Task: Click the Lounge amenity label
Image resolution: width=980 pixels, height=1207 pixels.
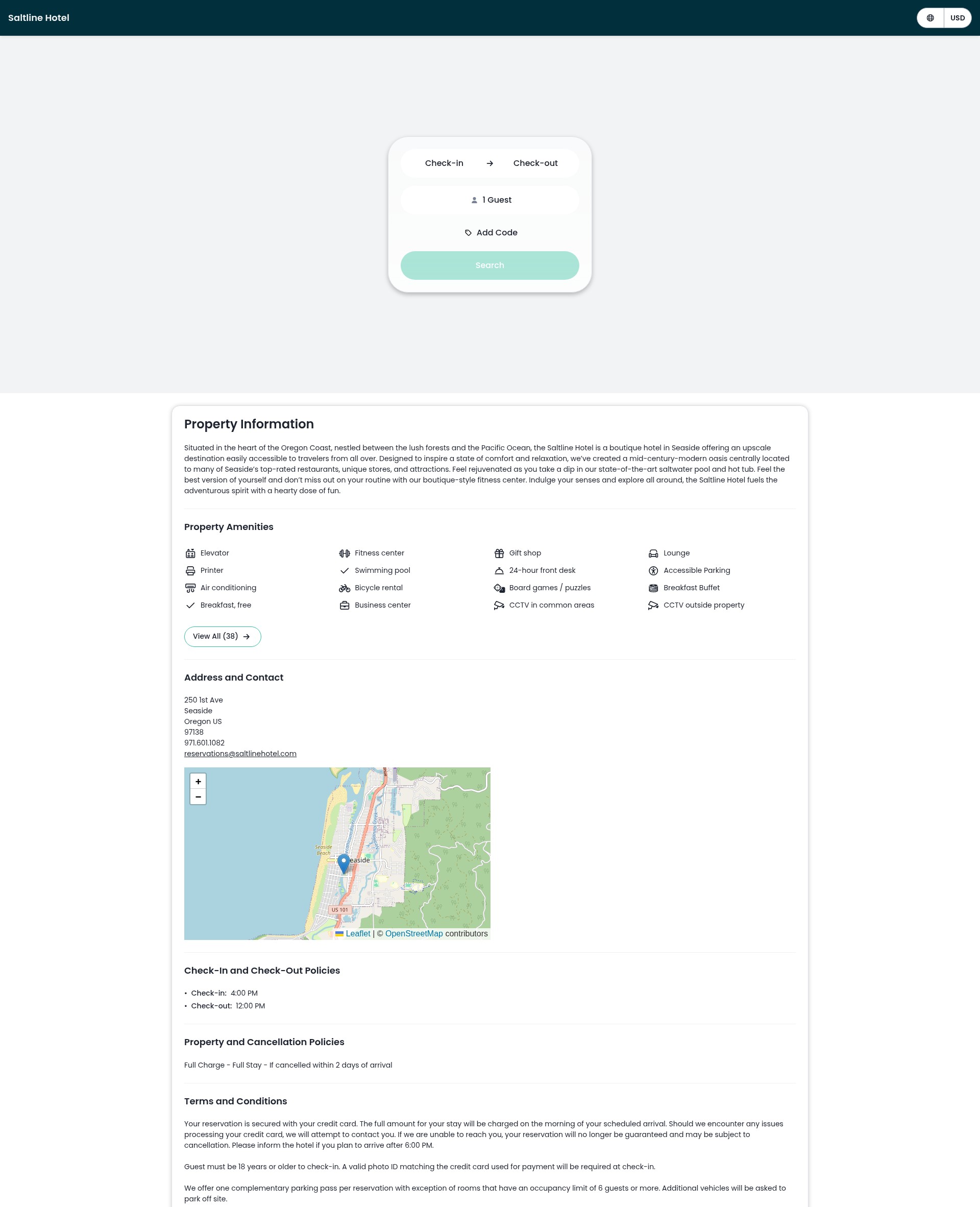Action: click(676, 553)
